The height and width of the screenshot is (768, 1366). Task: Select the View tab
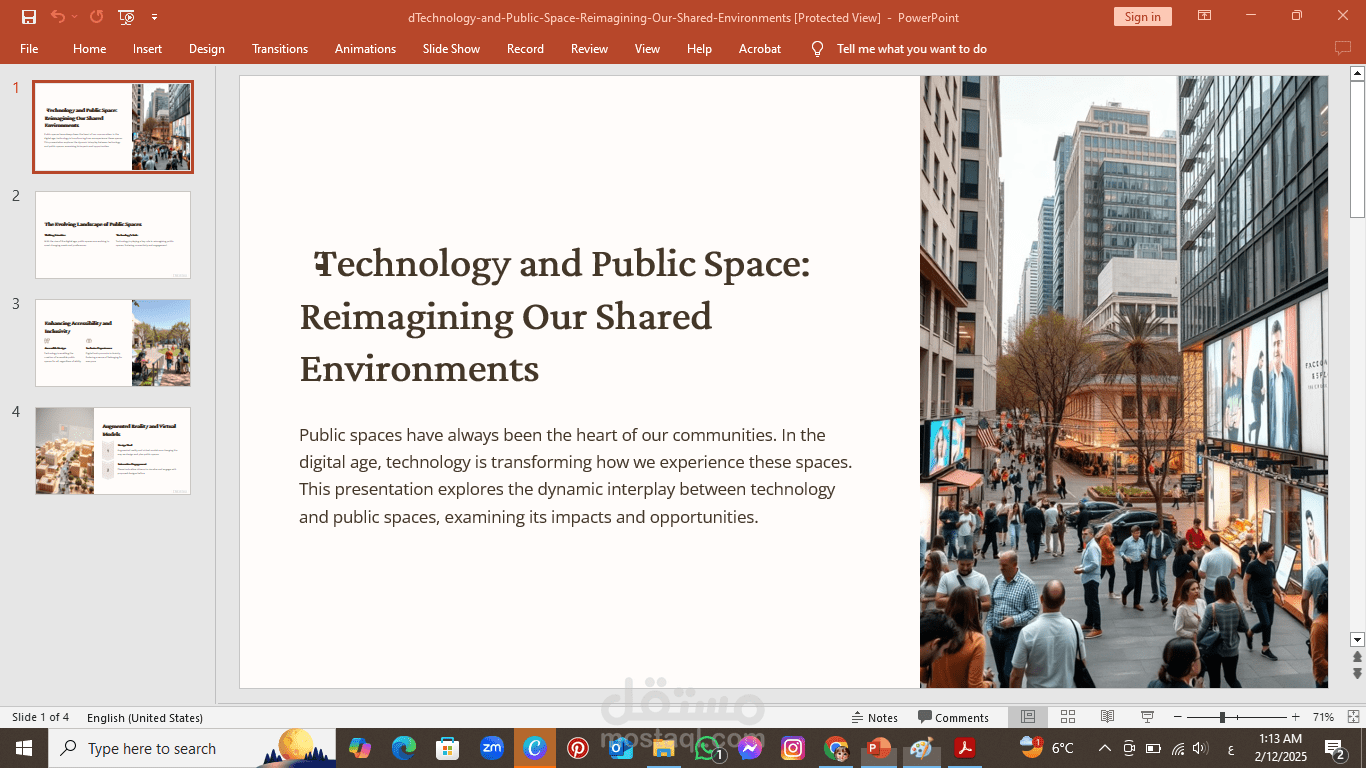647,49
